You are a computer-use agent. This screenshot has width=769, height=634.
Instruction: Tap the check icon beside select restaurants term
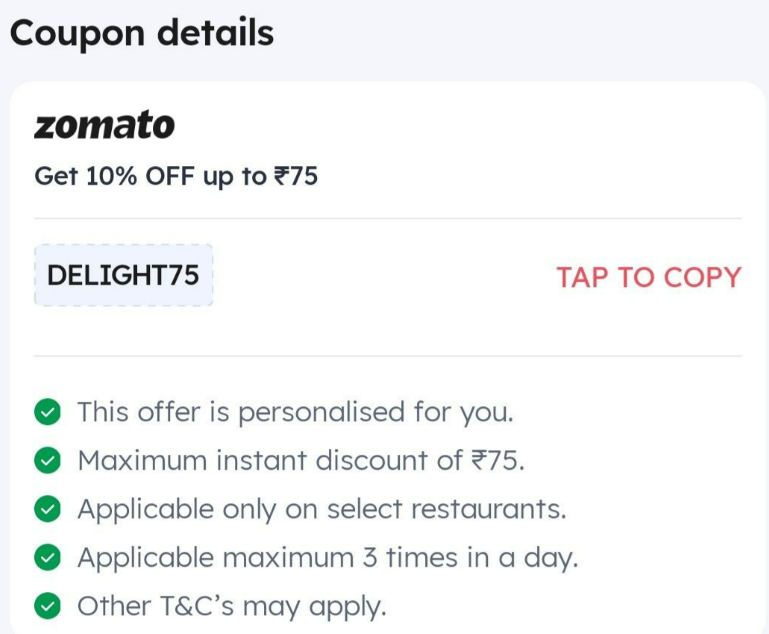click(x=48, y=509)
